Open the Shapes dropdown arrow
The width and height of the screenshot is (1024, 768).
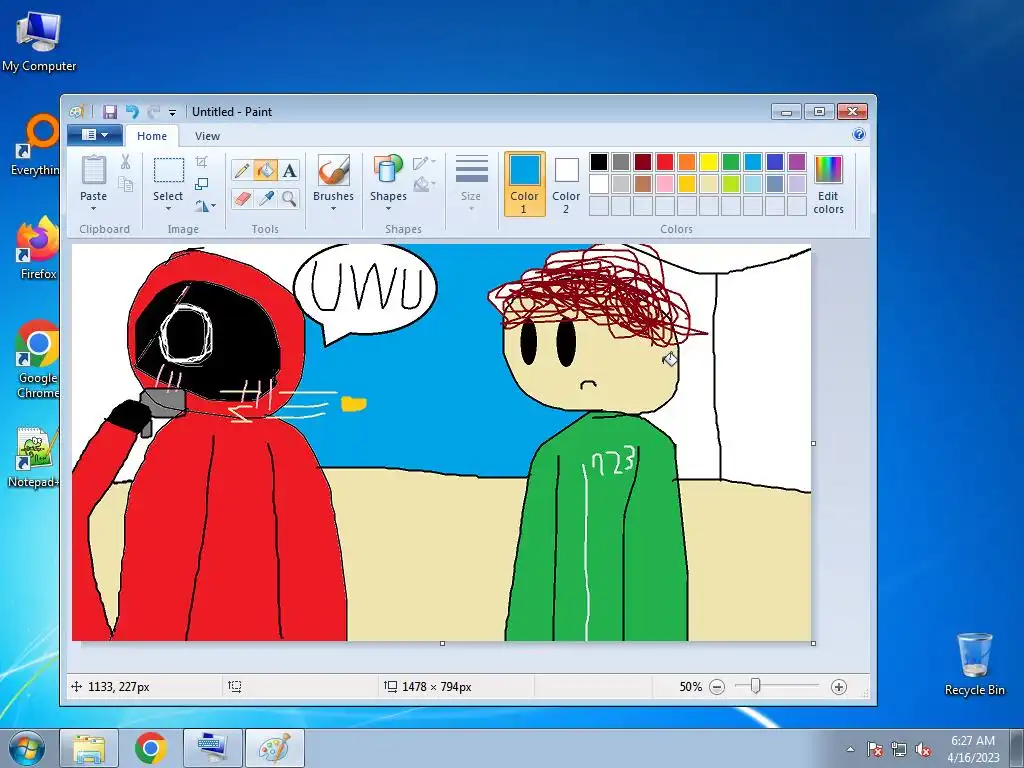click(x=388, y=209)
